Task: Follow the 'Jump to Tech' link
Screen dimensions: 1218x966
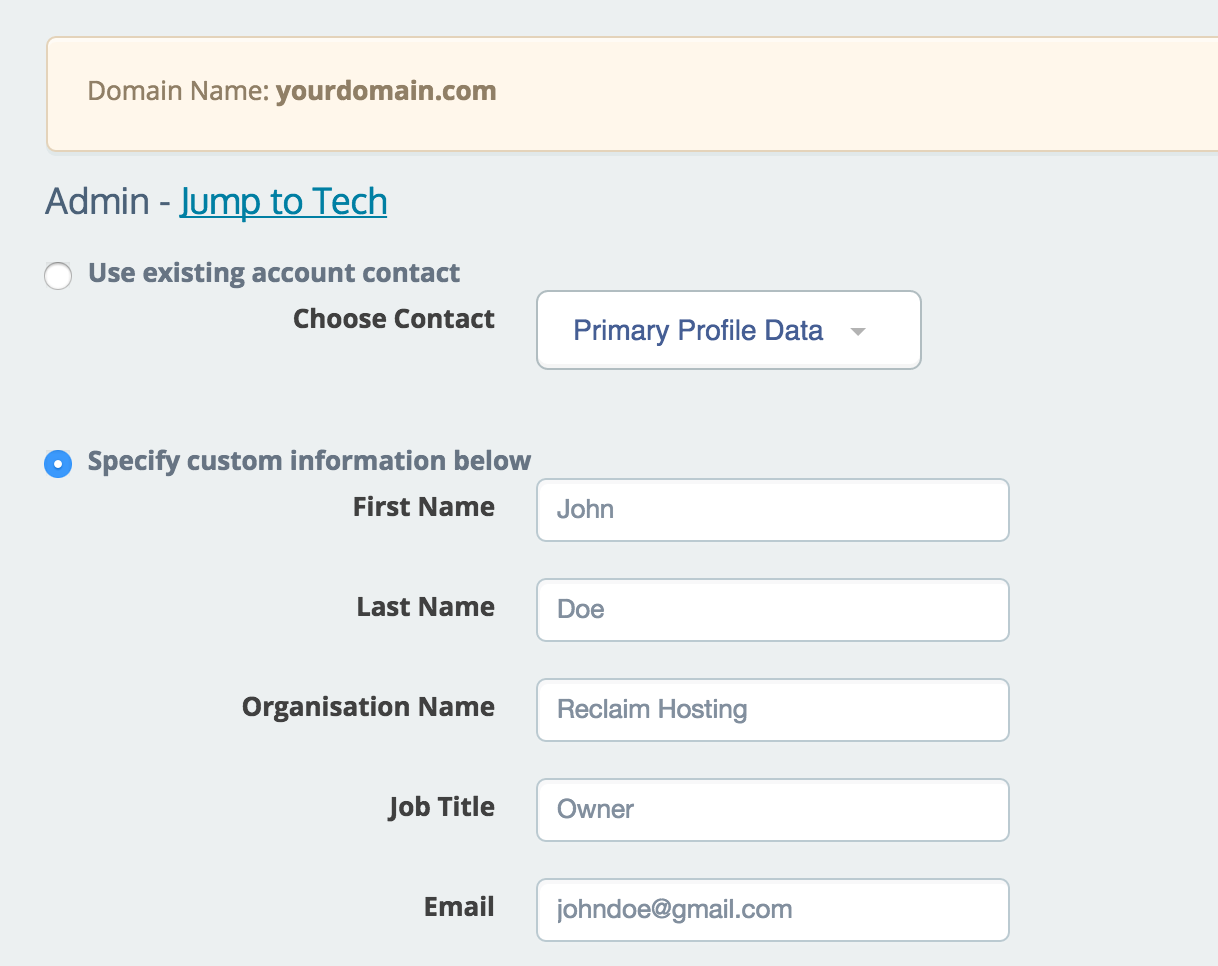Action: [x=283, y=201]
